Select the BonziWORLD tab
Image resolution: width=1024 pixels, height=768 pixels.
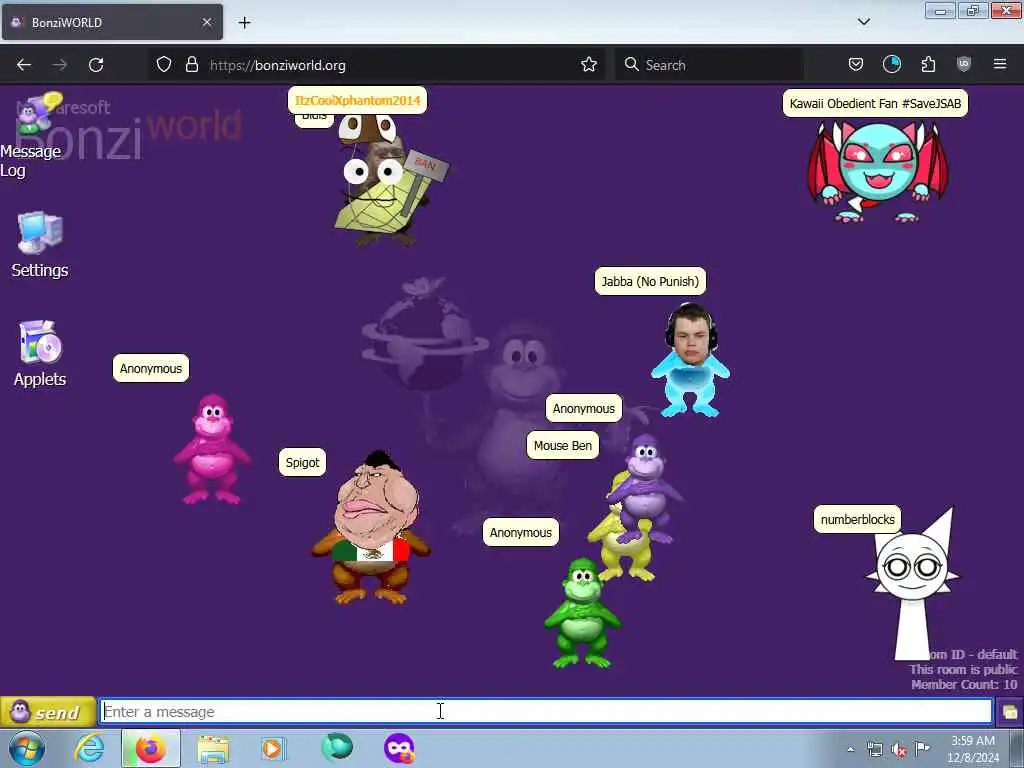[112, 22]
